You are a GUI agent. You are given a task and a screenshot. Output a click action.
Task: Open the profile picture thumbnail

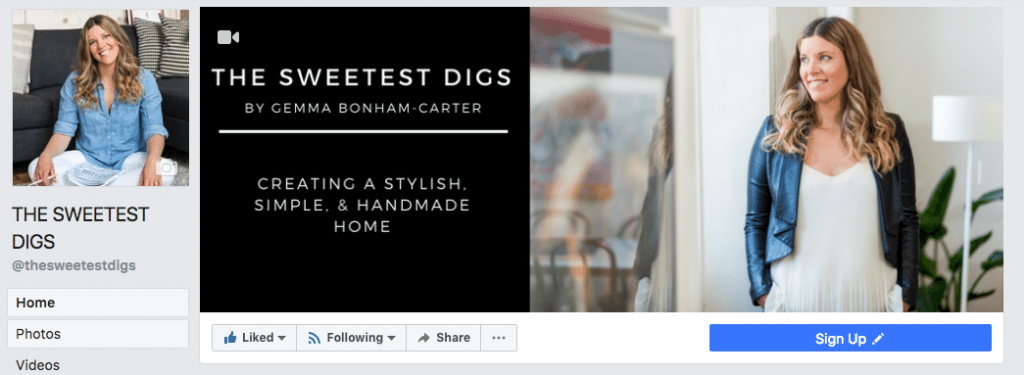click(x=101, y=97)
